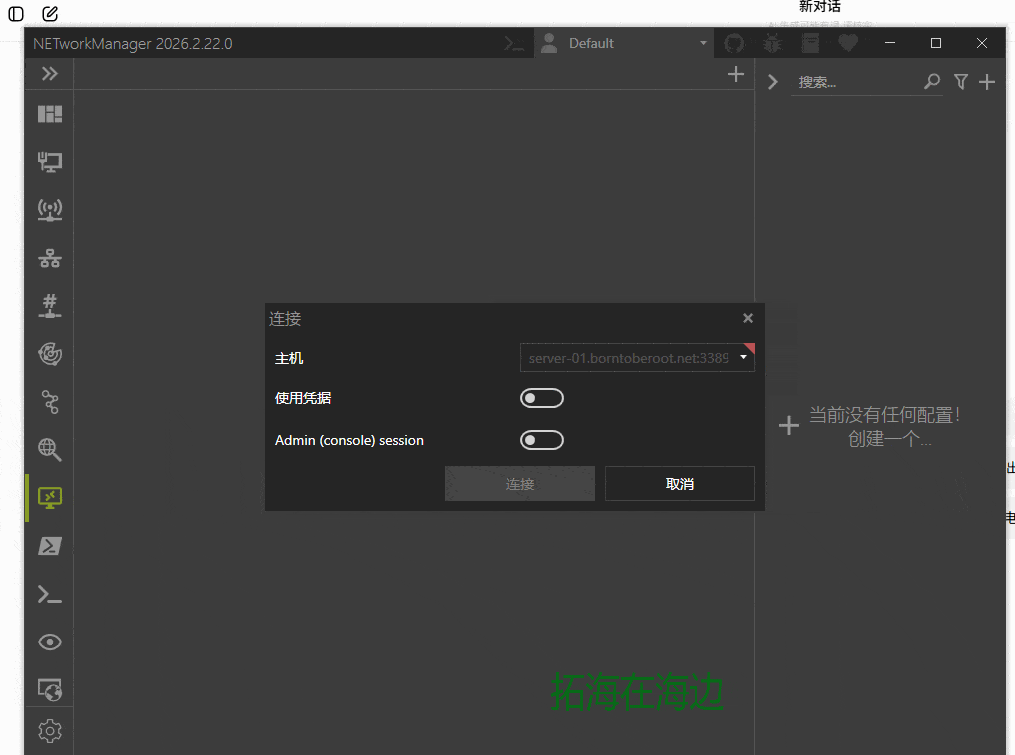Open application Settings gear
This screenshot has height=755, width=1015.
(x=50, y=731)
